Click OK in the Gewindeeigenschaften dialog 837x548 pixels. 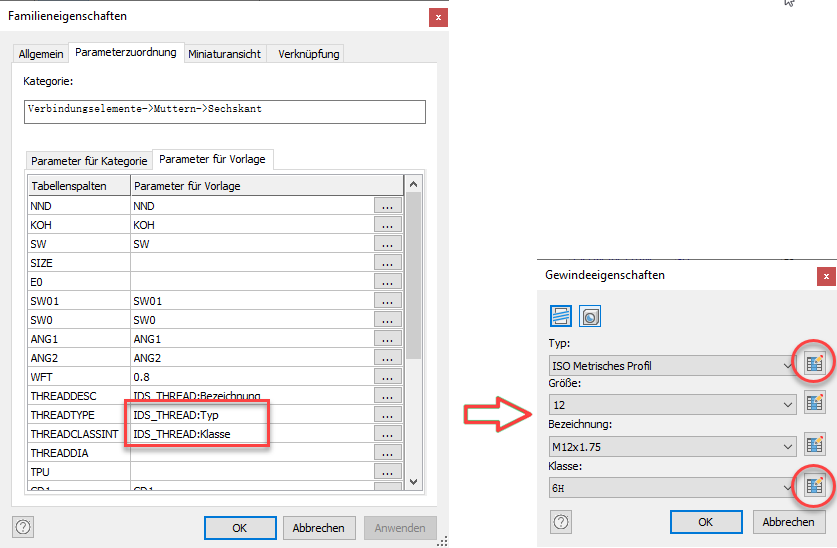[706, 521]
